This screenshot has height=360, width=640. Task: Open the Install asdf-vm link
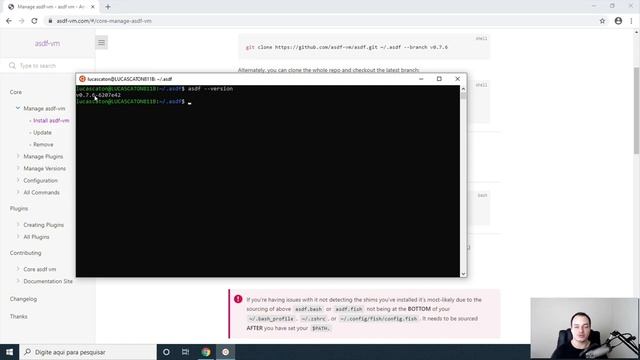click(x=51, y=120)
